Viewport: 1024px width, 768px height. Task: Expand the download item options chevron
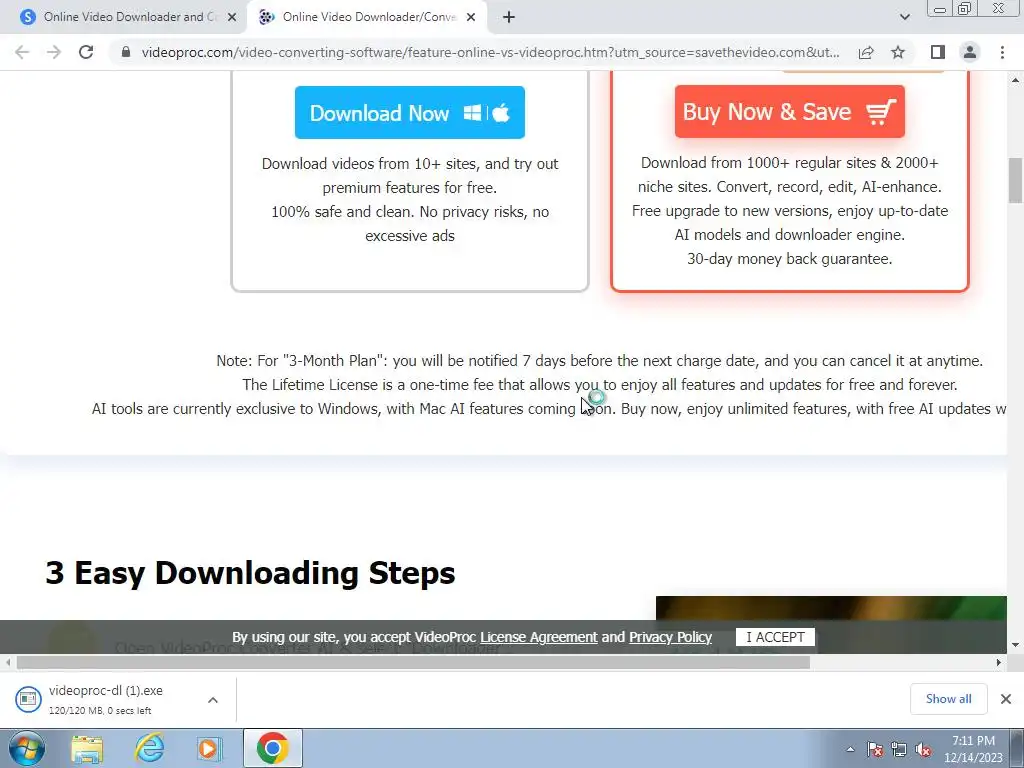point(213,700)
